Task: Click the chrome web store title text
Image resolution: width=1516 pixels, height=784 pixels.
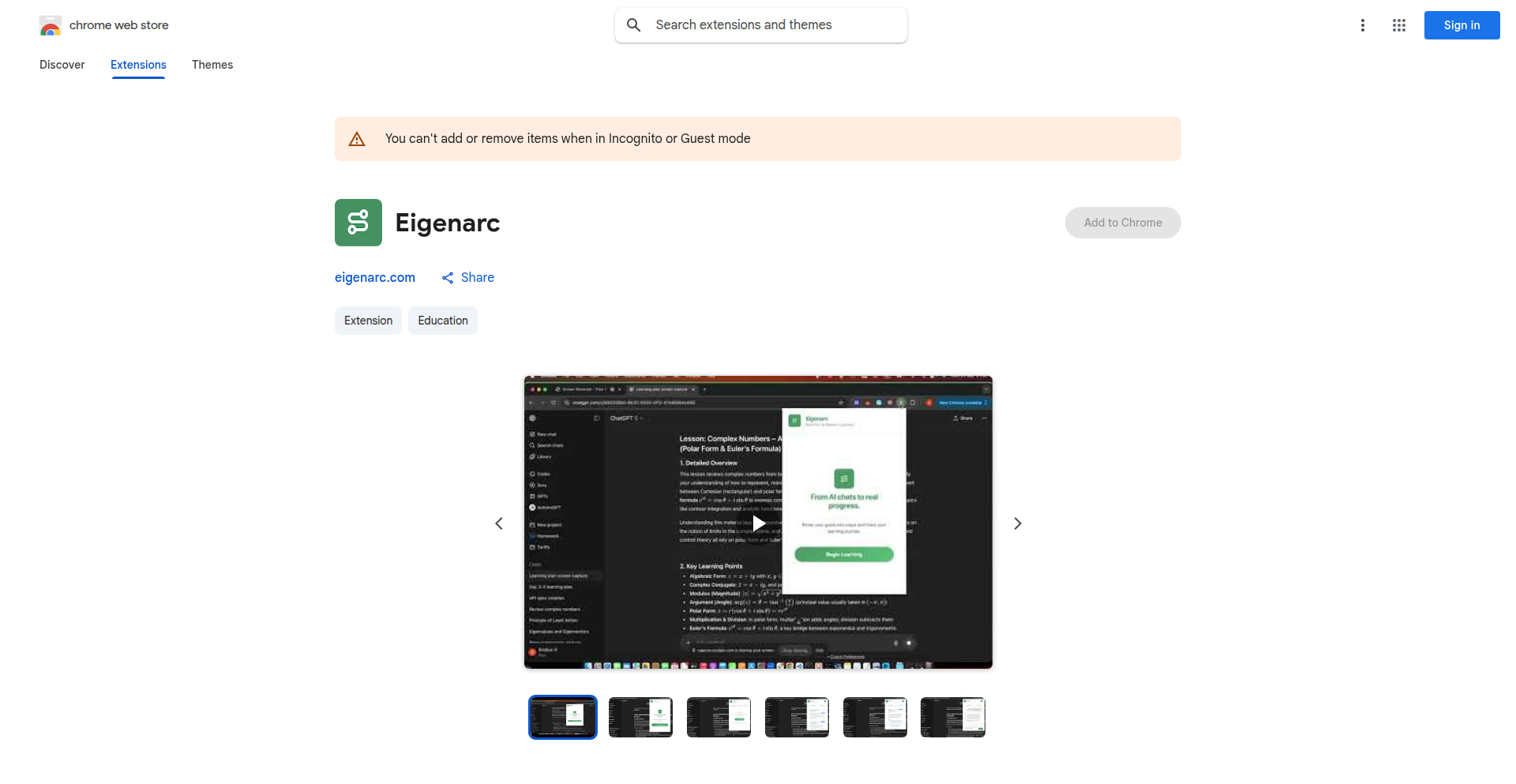Action: coord(119,25)
